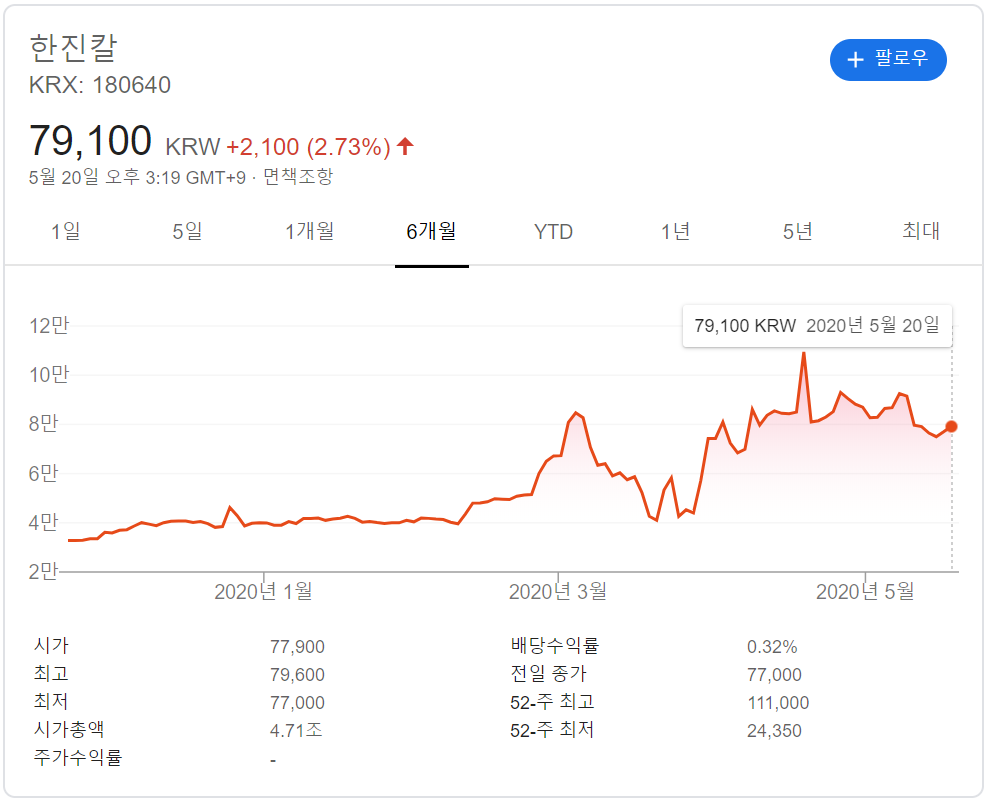Click the 2020년 1월 axis label
This screenshot has width=988, height=804.
(263, 592)
